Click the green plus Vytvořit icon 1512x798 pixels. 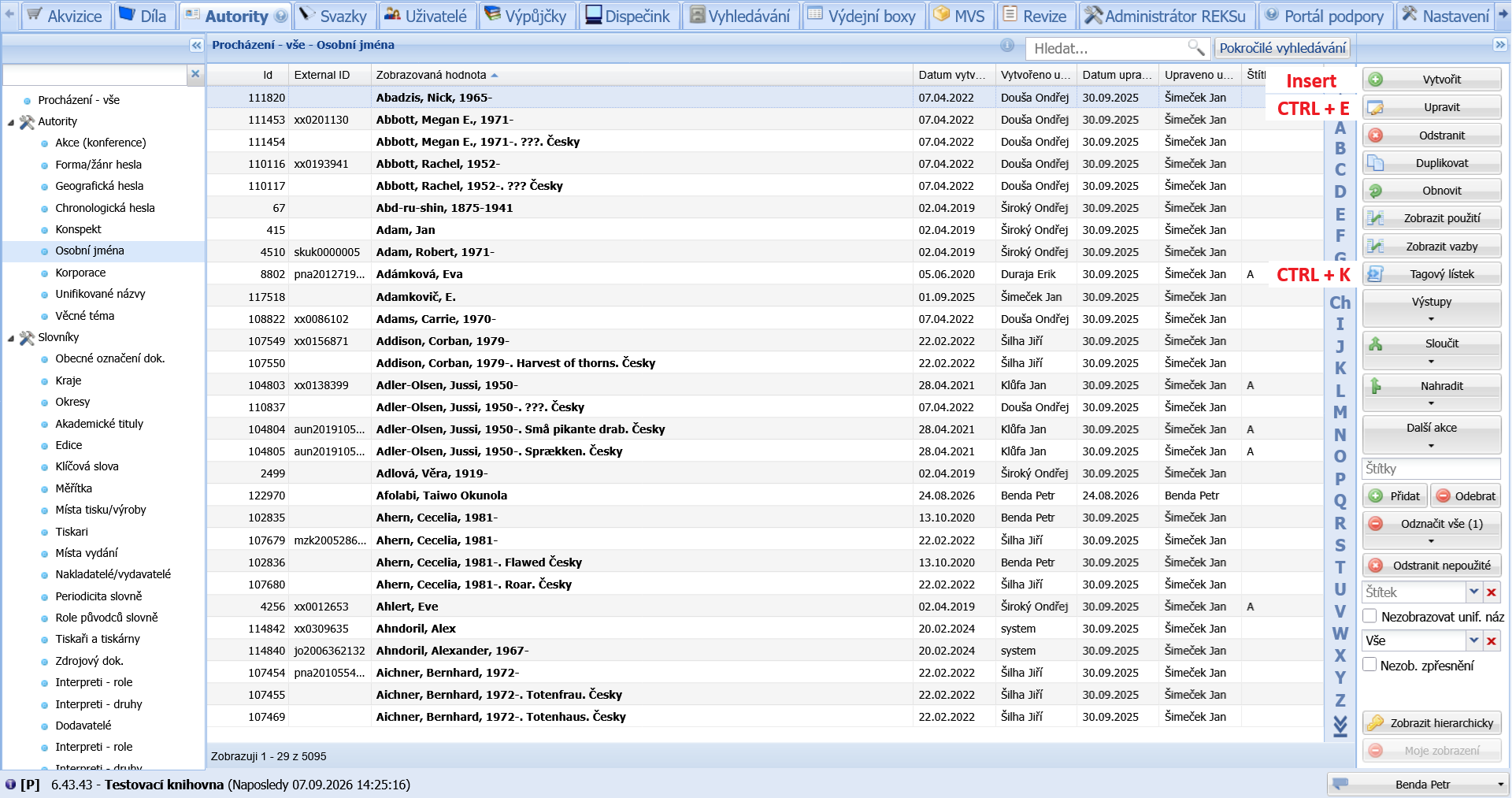click(1376, 80)
